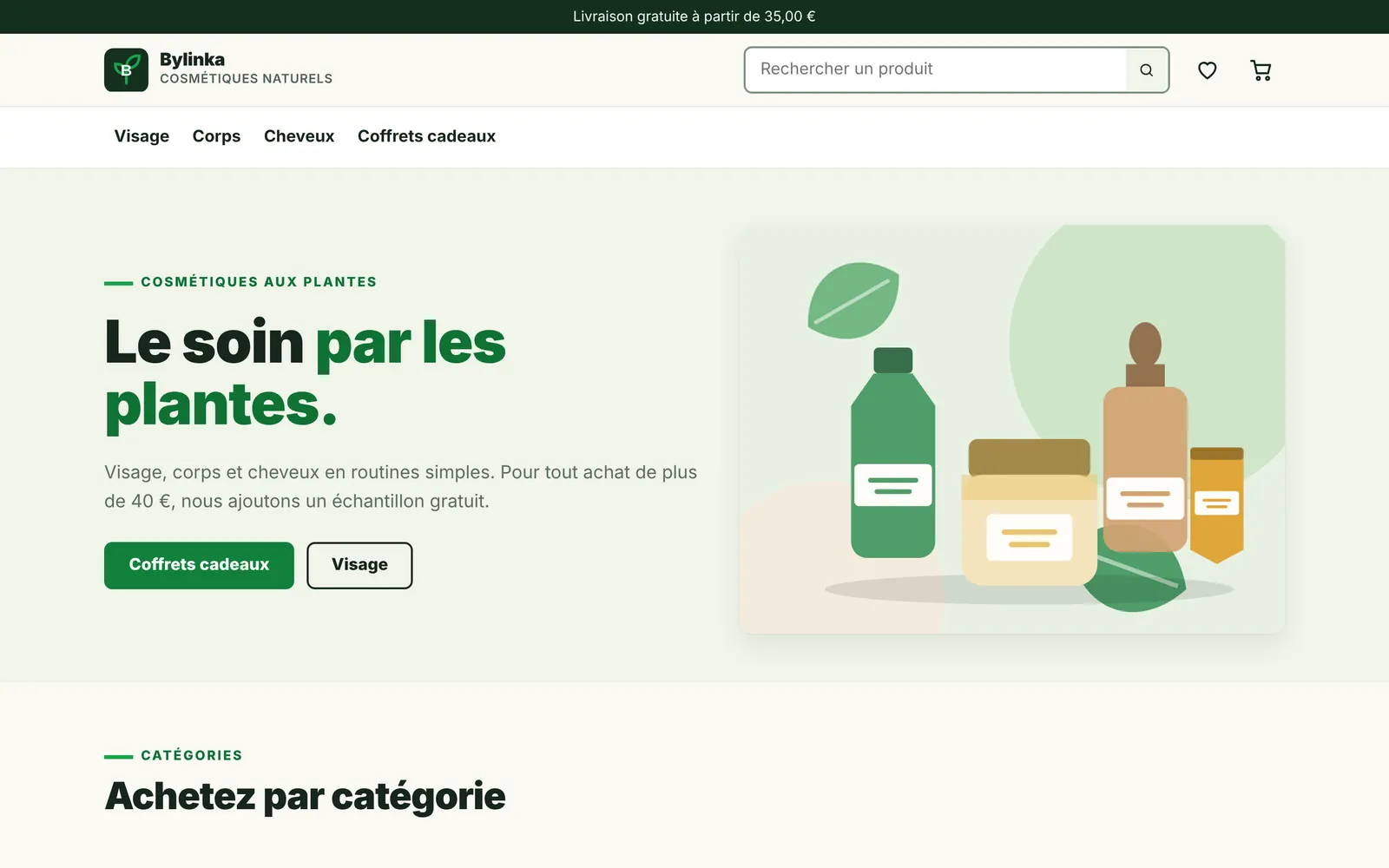Open the Cheveux navigation menu item

299,136
